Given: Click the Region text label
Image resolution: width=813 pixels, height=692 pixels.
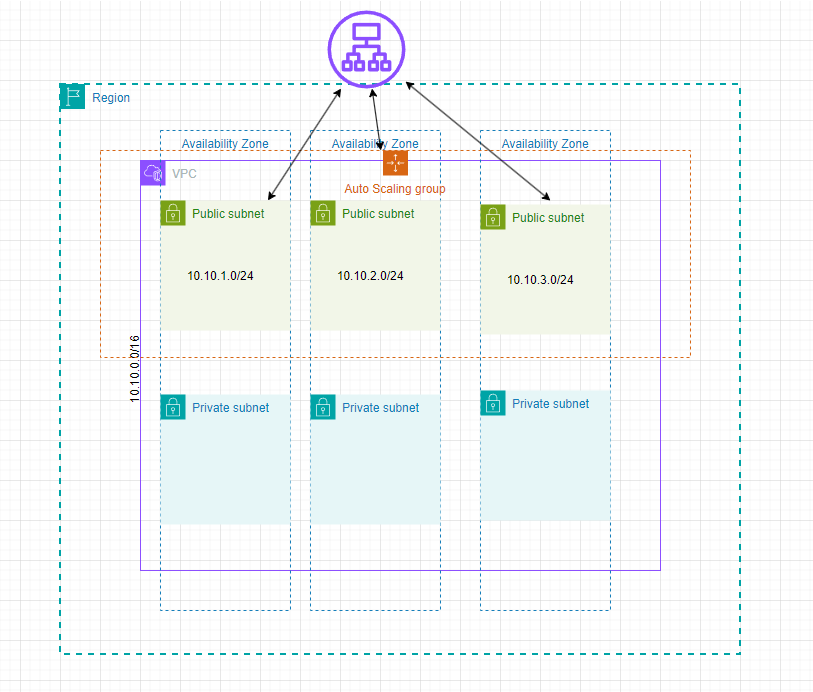Looking at the screenshot, I should point(110,97).
